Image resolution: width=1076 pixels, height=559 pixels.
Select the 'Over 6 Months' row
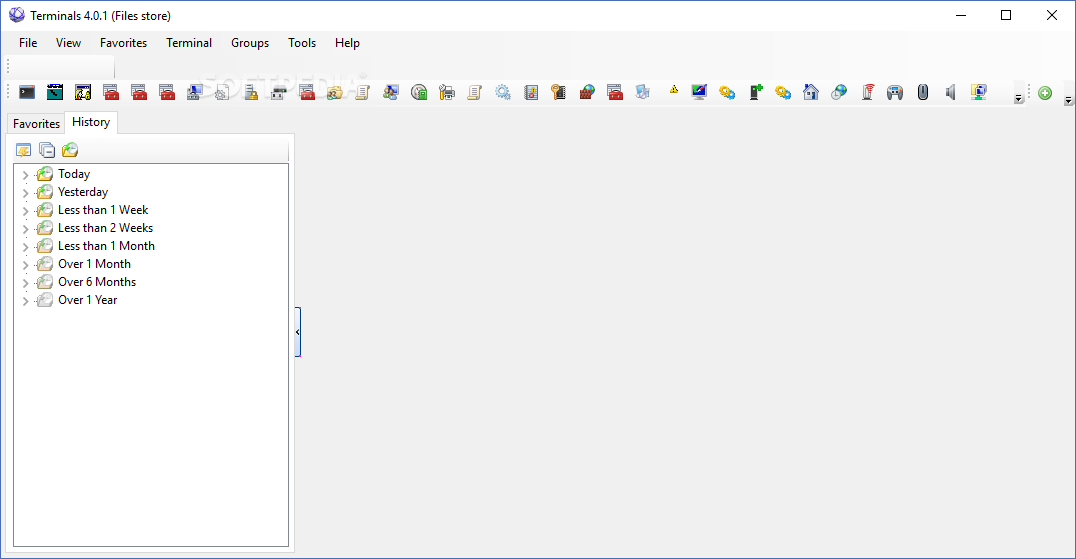[x=97, y=282]
